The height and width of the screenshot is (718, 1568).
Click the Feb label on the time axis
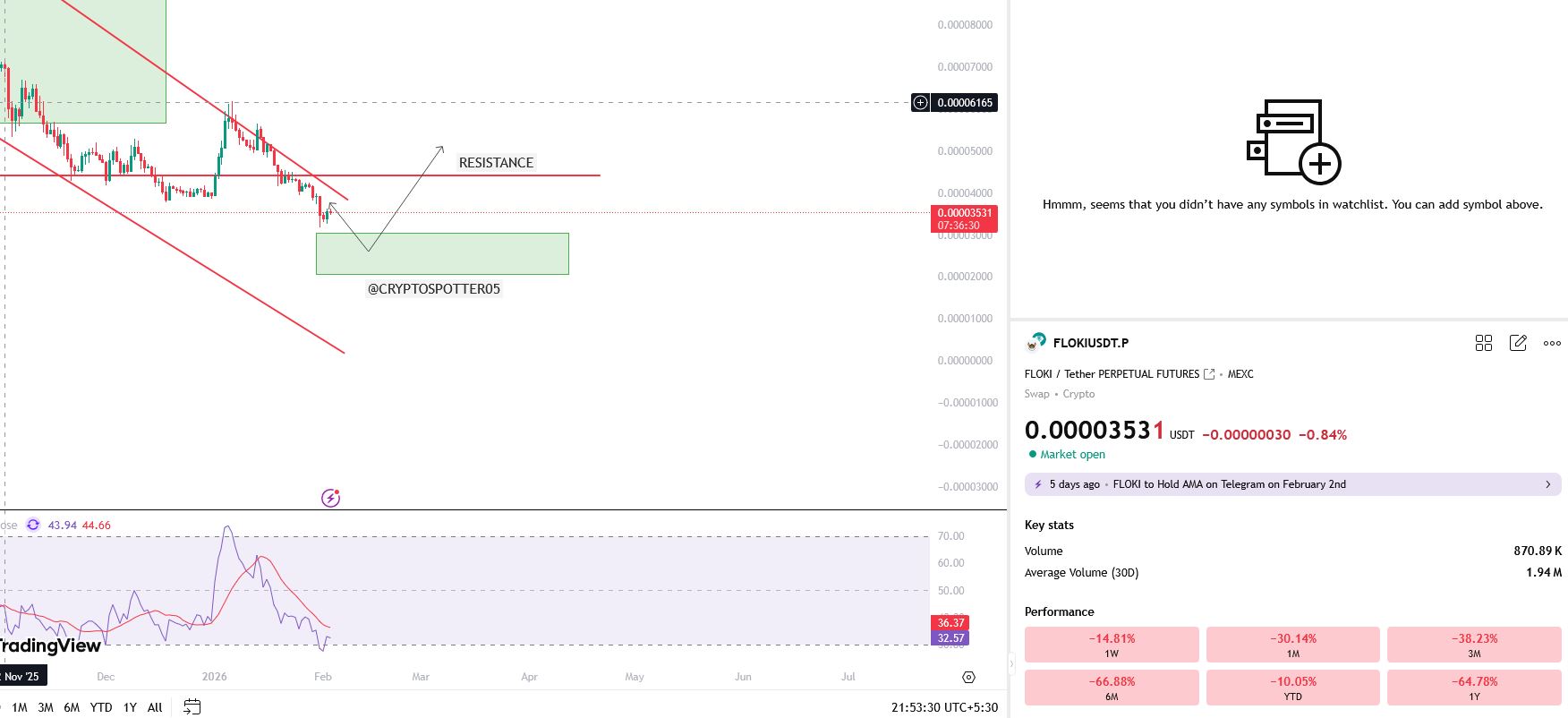[x=323, y=677]
